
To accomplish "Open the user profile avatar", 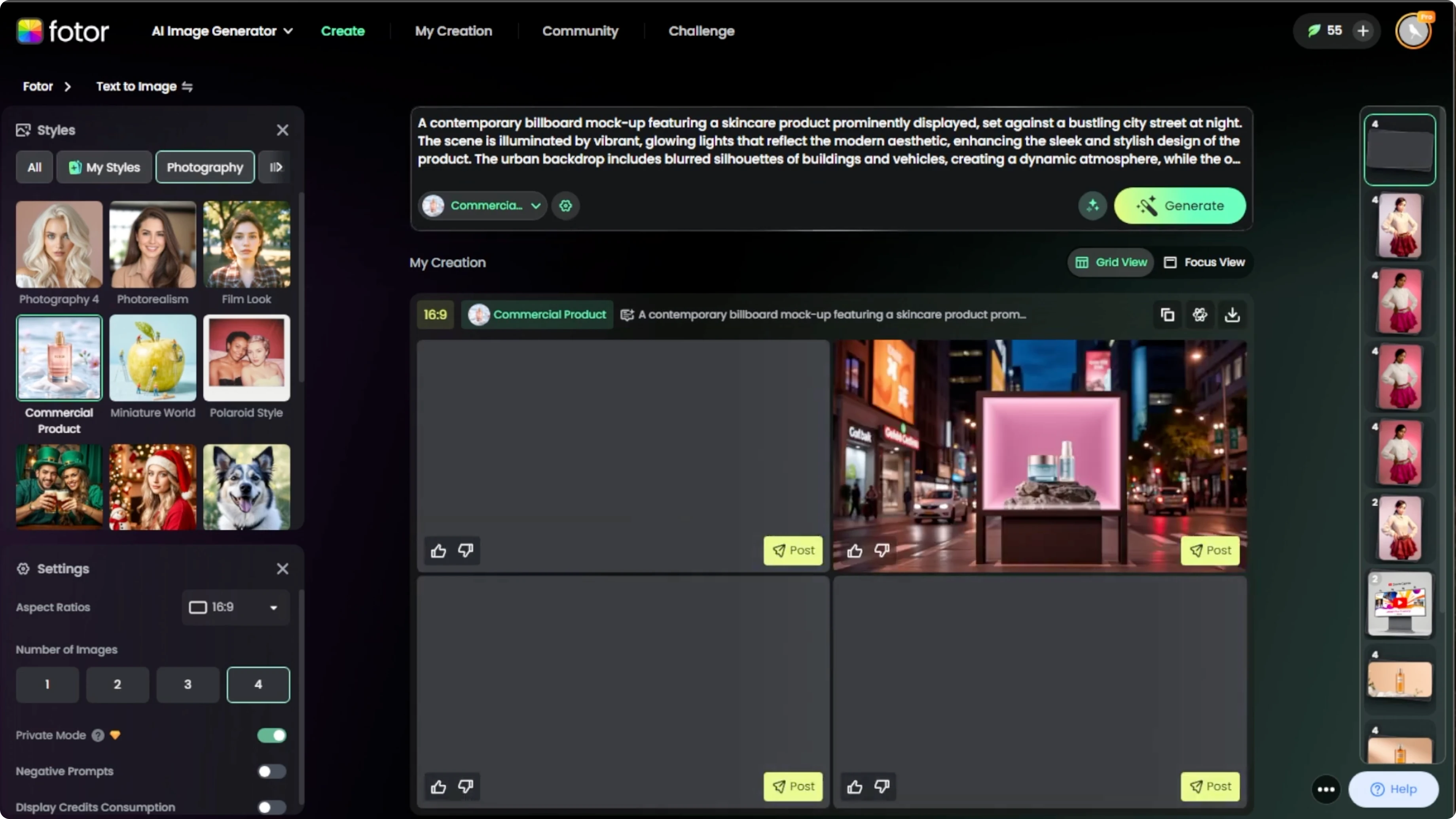I will coord(1414,31).
